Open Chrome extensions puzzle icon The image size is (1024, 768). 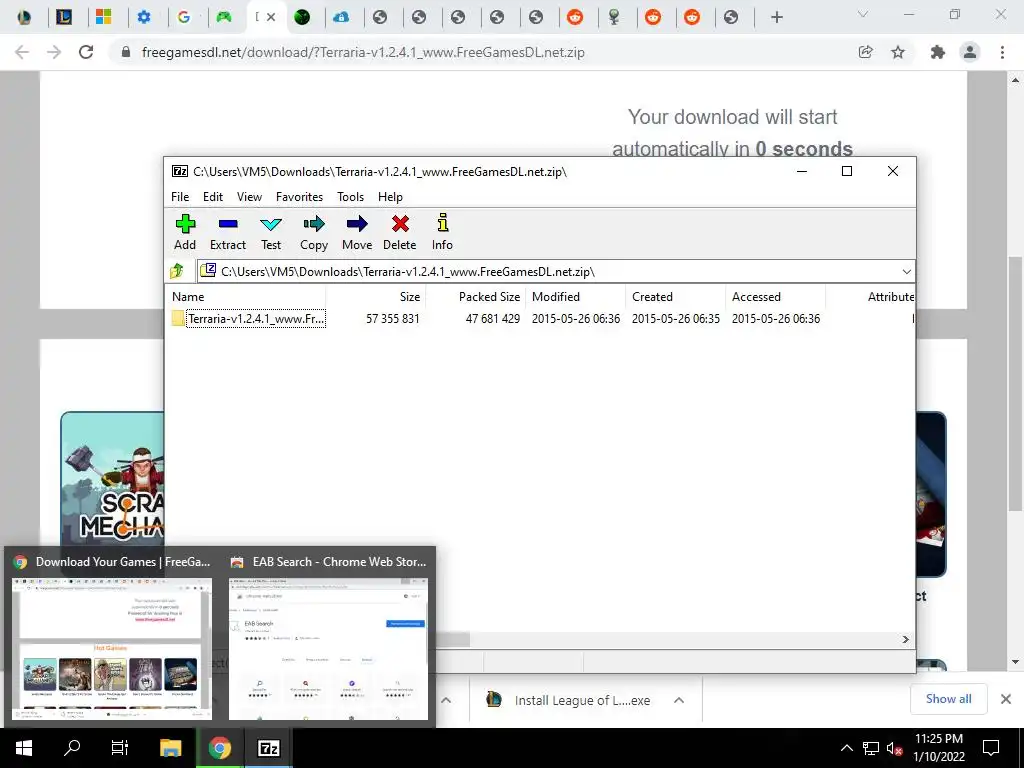pos(938,52)
